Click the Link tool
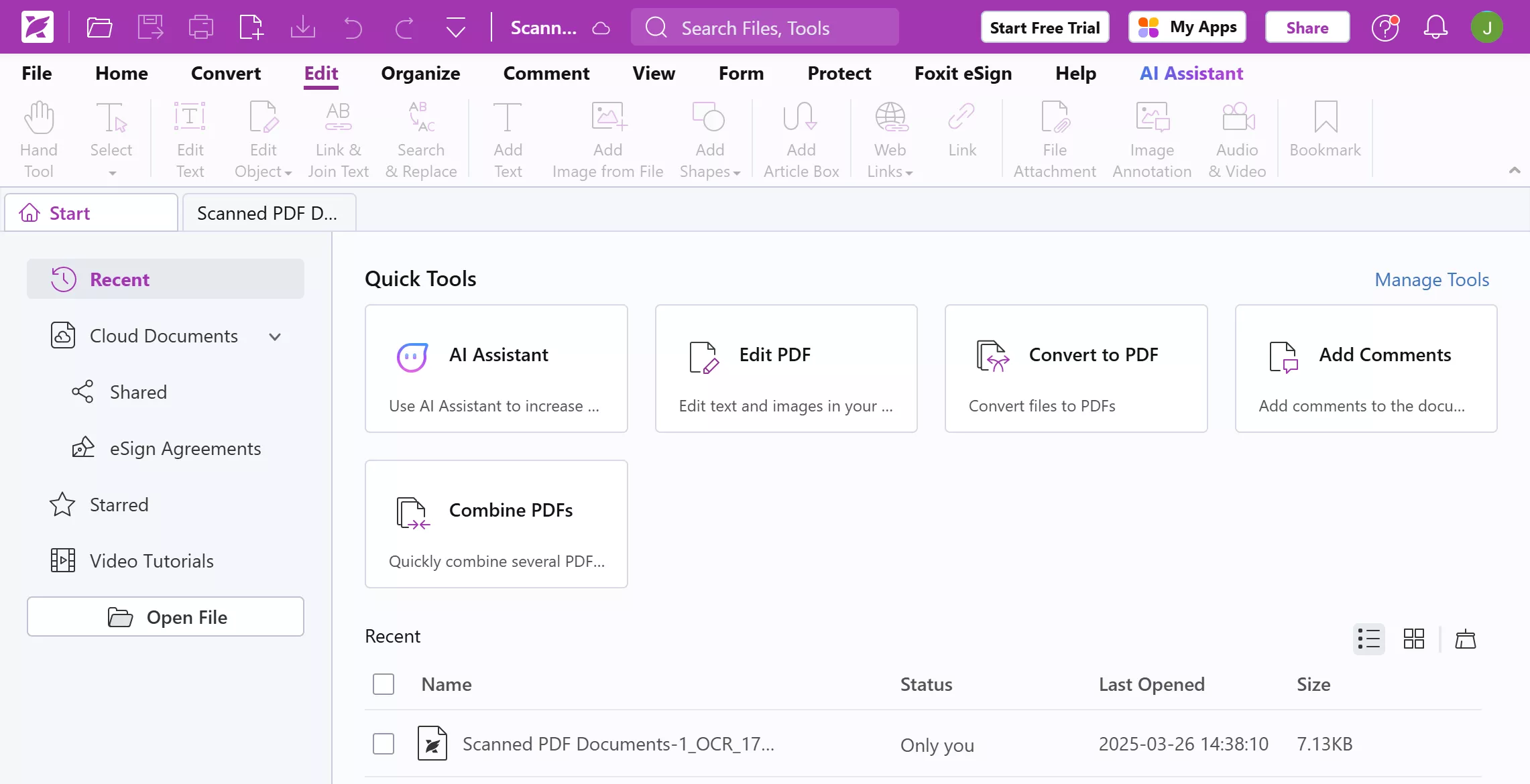This screenshot has height=784, width=1530. pos(962,131)
